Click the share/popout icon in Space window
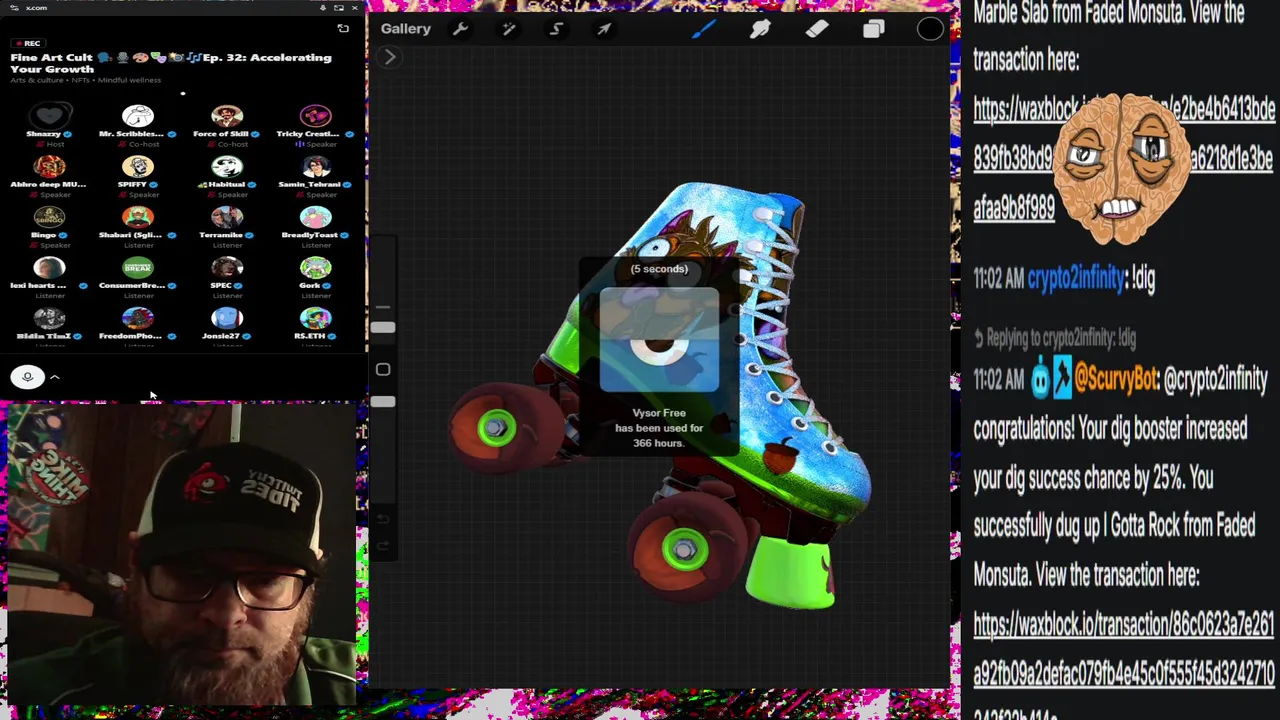The width and height of the screenshot is (1280, 720). pyautogui.click(x=343, y=29)
